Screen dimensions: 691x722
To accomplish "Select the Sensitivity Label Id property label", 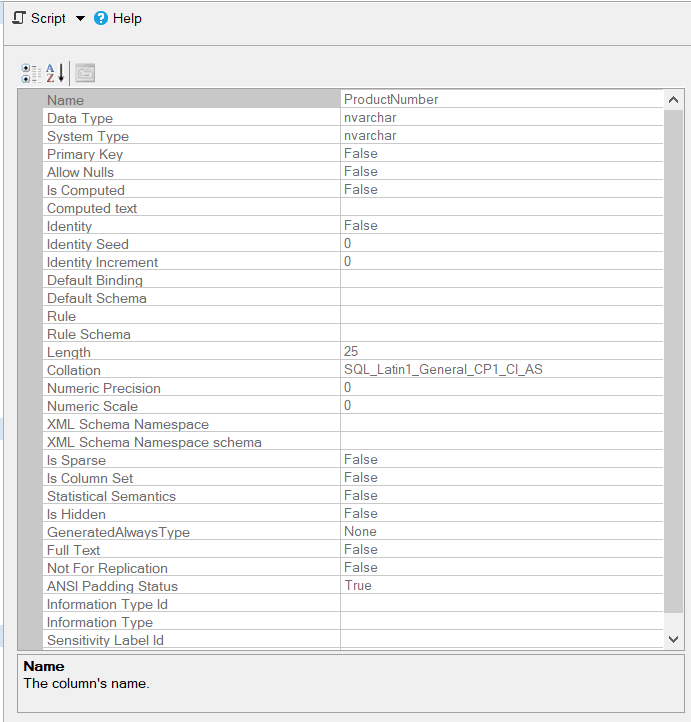I will coord(105,640).
